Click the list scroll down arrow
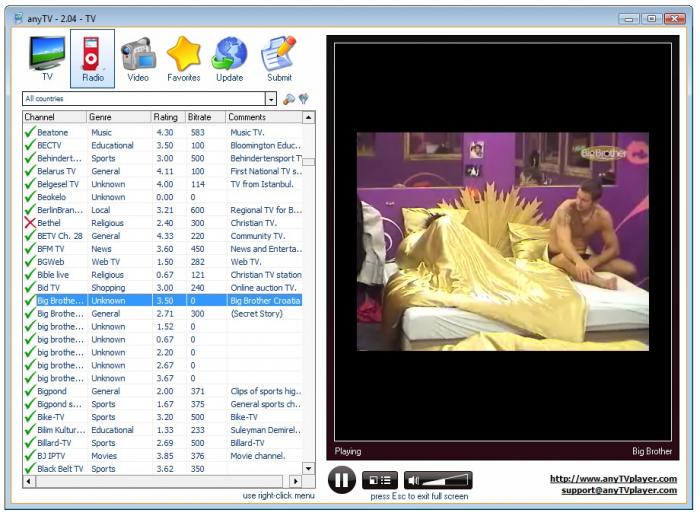 (x=308, y=468)
